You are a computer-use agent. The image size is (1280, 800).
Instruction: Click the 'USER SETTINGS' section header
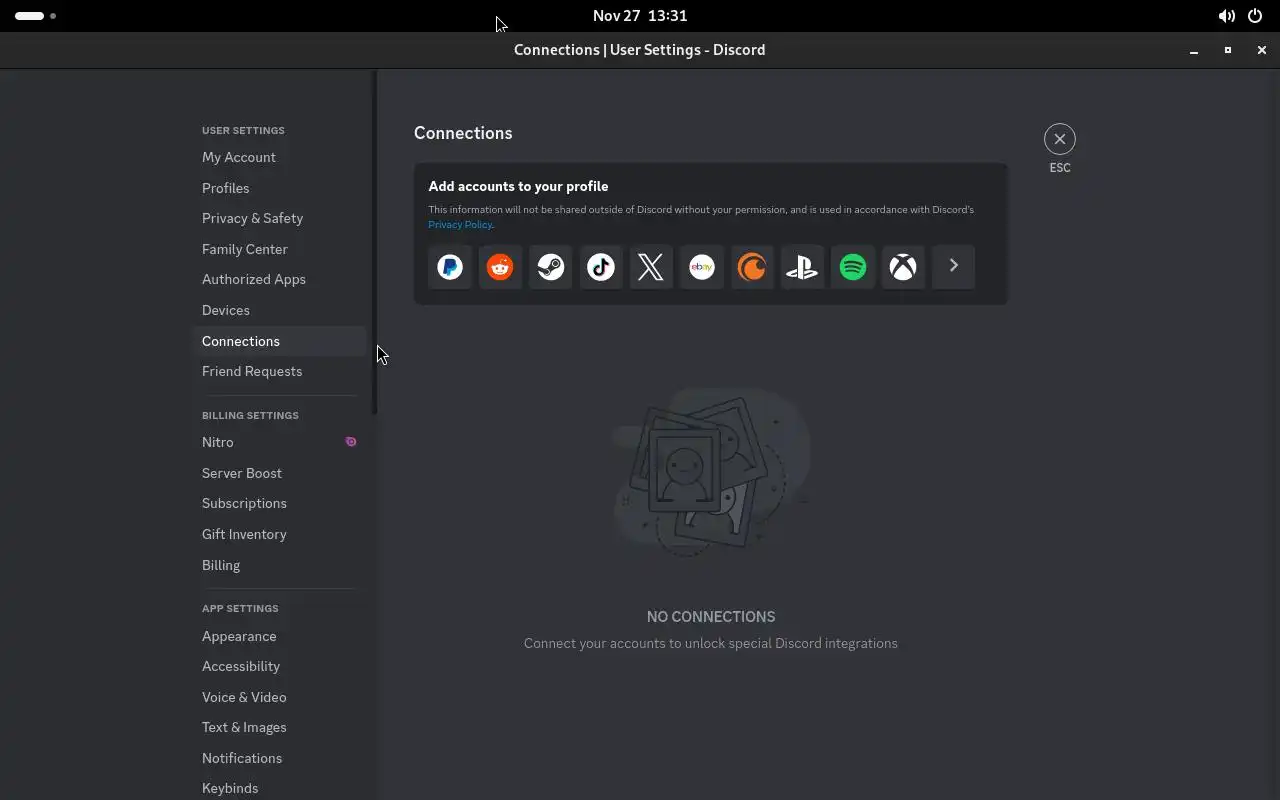[243, 131]
